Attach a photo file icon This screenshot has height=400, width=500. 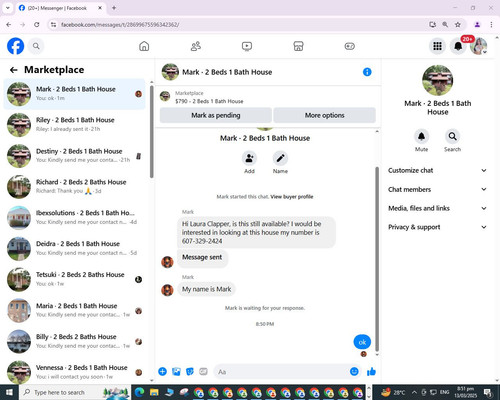pos(176,371)
